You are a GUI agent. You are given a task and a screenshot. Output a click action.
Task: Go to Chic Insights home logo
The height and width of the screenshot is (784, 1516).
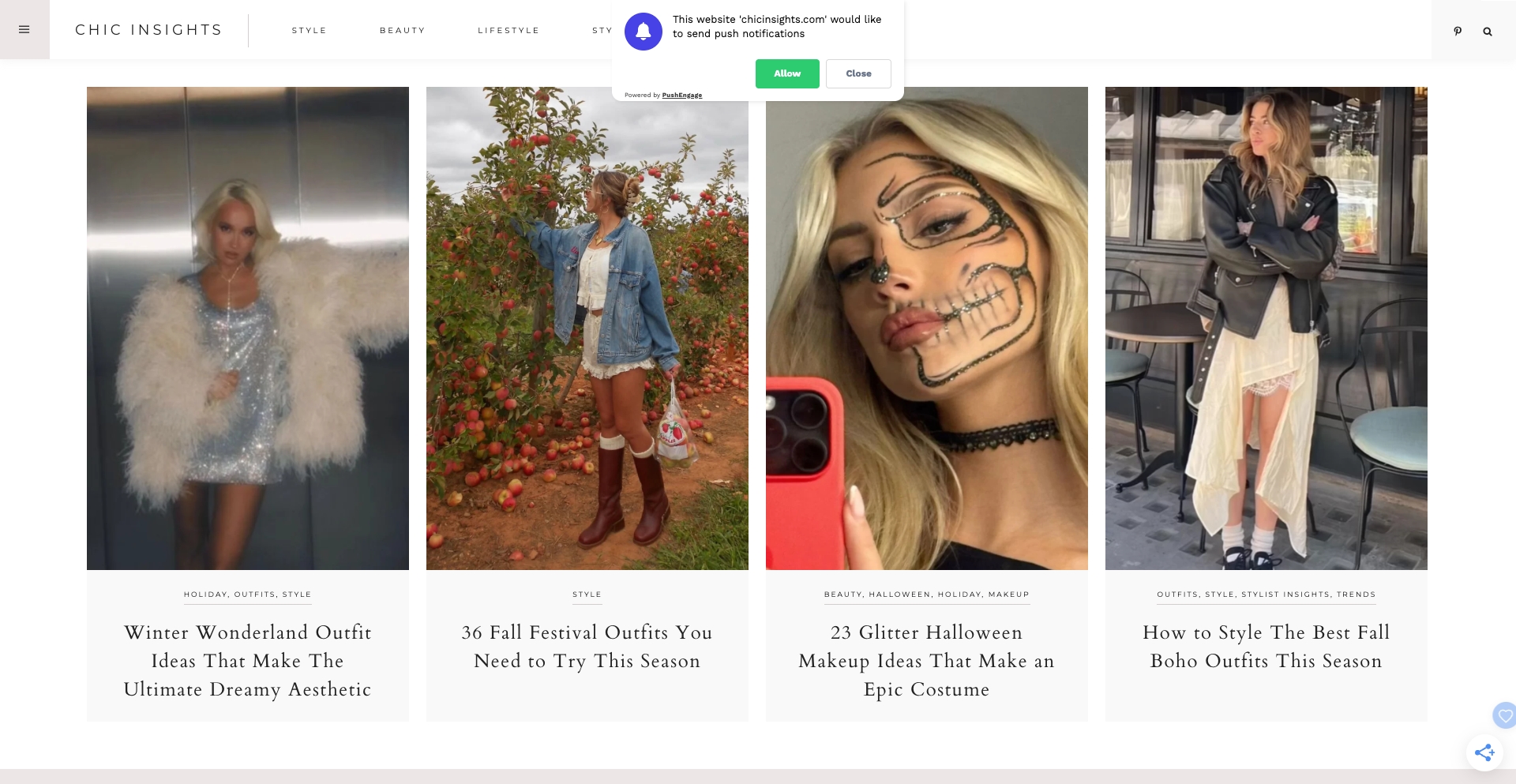[148, 30]
